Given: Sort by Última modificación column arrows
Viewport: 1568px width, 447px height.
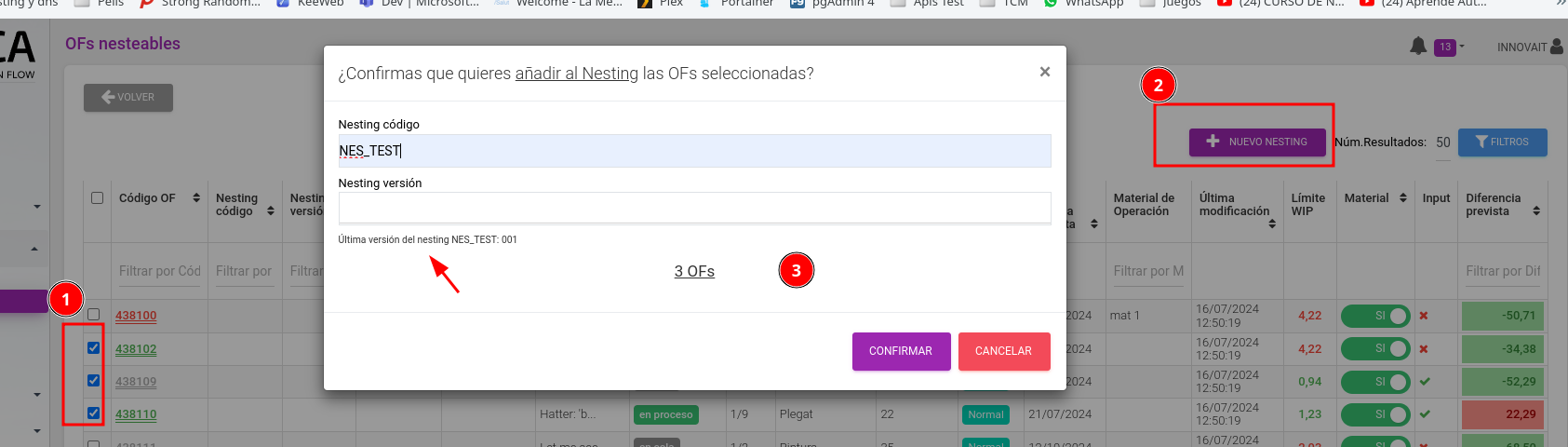Looking at the screenshot, I should 1272,223.
